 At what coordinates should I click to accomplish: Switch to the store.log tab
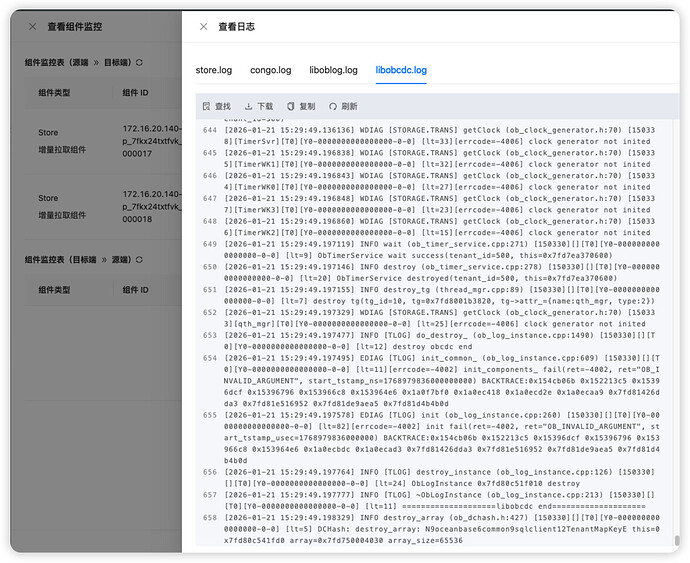tap(213, 70)
